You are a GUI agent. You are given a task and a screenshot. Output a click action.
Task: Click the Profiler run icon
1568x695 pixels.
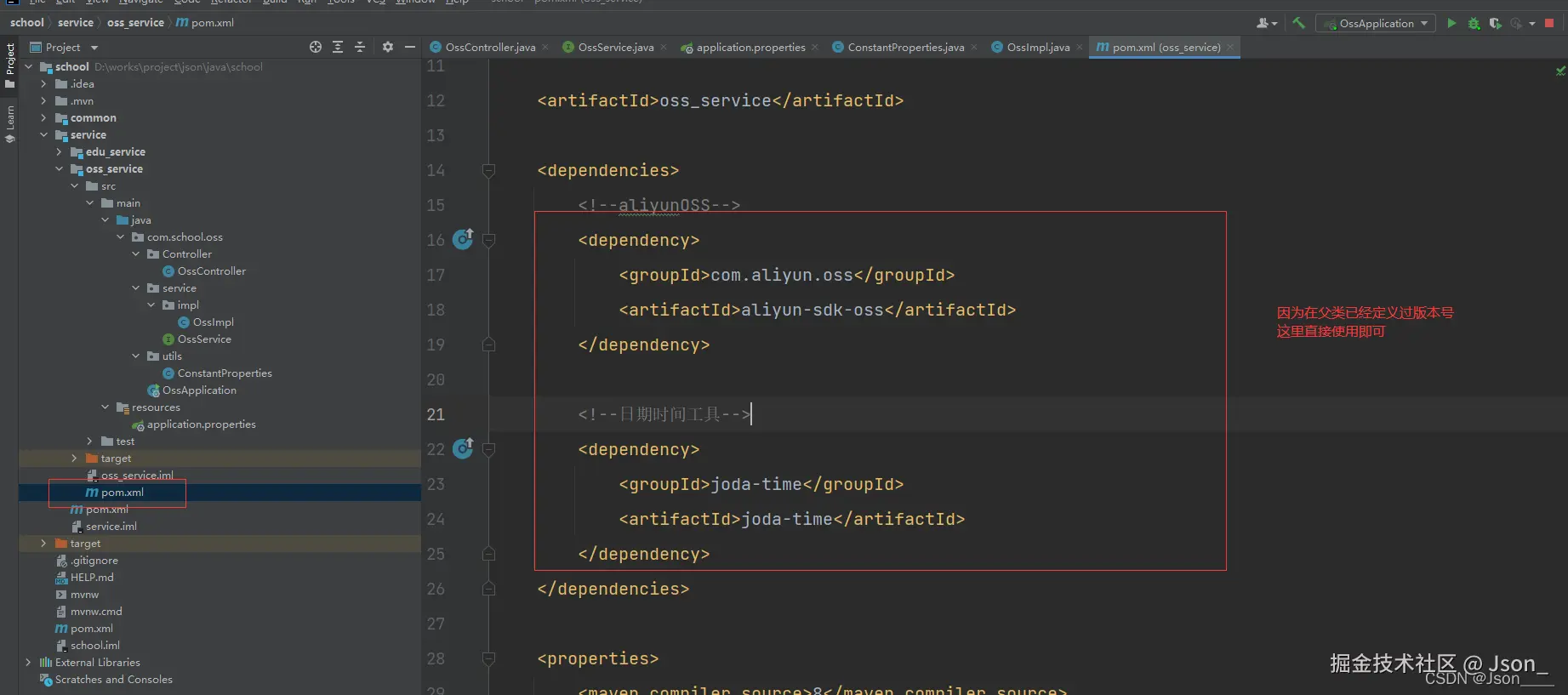pyautogui.click(x=1516, y=23)
